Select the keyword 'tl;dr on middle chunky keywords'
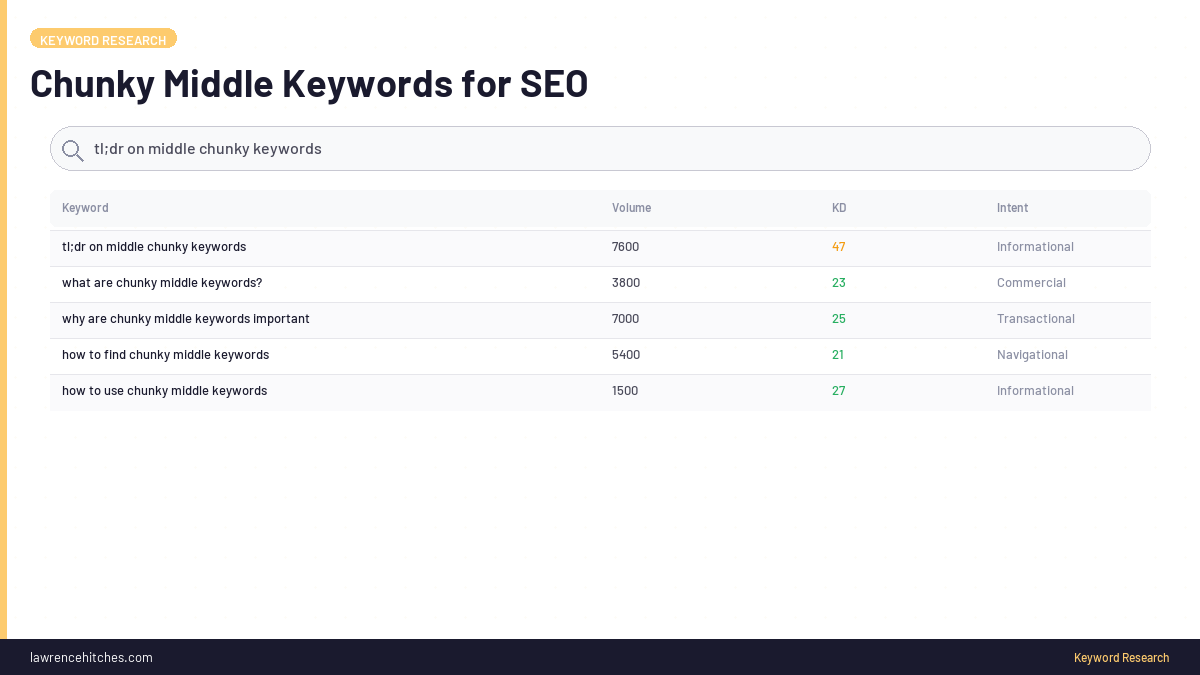The width and height of the screenshot is (1200, 675). (154, 246)
